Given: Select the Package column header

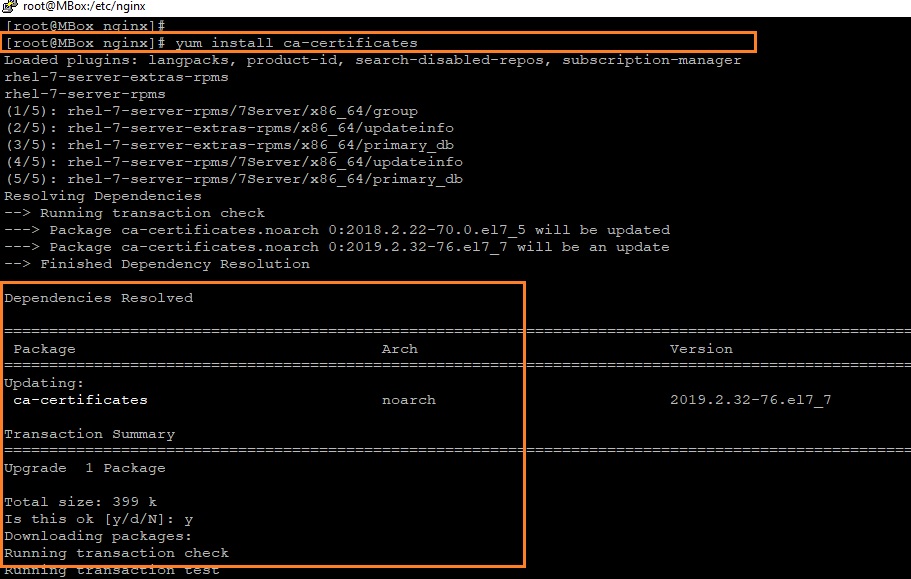Looking at the screenshot, I should pos(45,349).
